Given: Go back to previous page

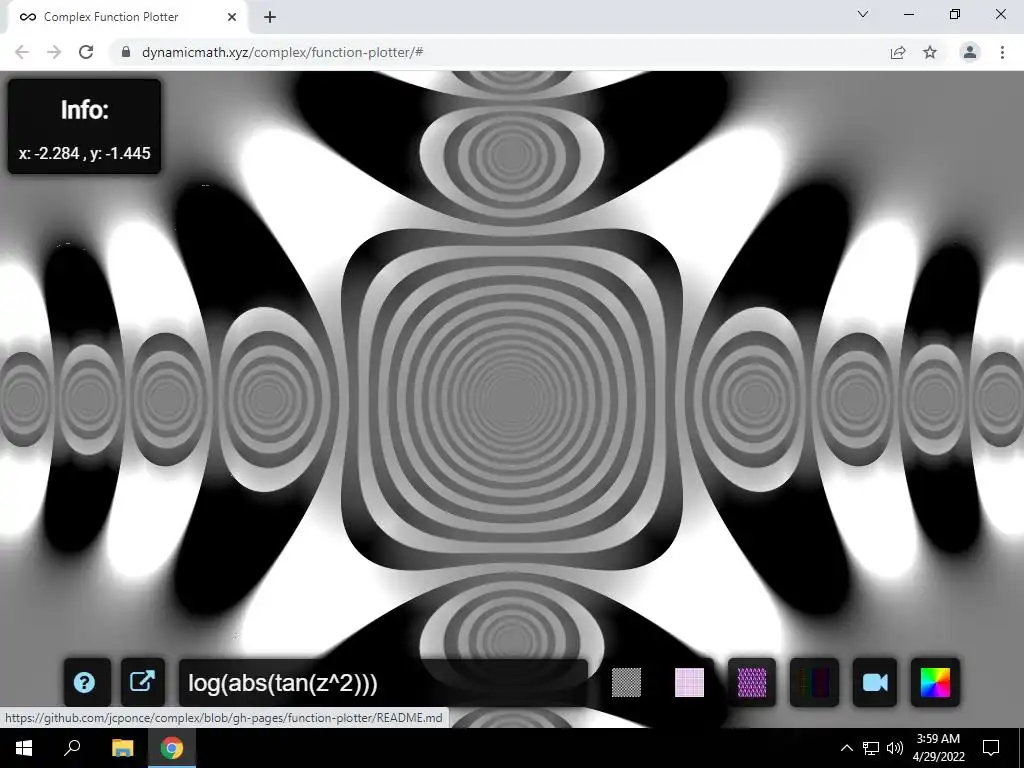Looking at the screenshot, I should point(22,52).
